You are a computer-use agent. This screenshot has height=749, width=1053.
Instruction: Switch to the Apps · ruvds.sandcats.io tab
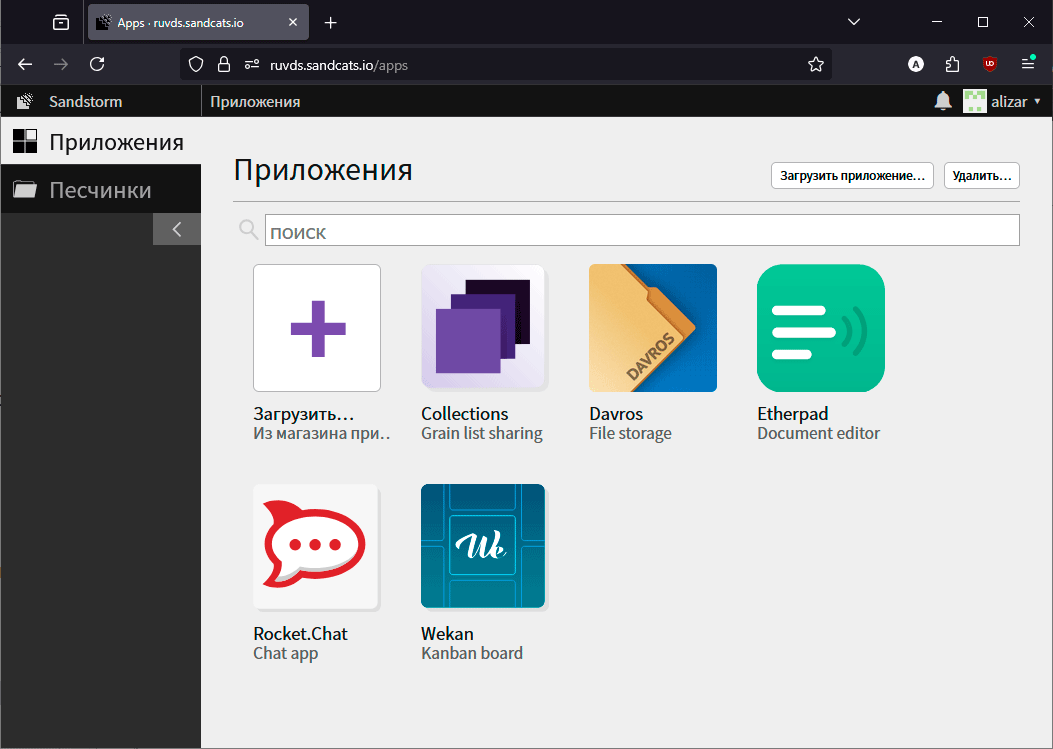[x=198, y=23]
